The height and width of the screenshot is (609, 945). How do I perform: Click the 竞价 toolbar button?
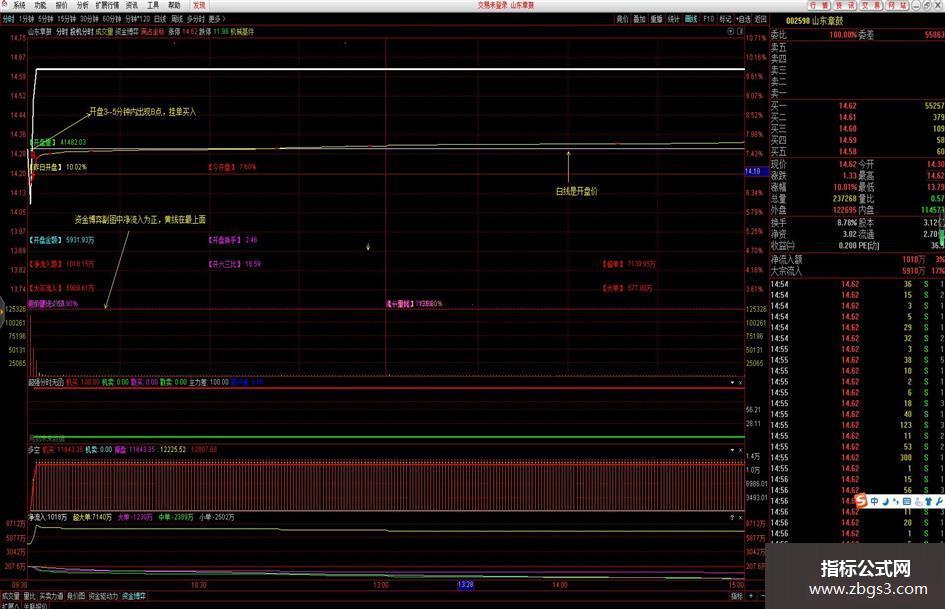pos(623,19)
